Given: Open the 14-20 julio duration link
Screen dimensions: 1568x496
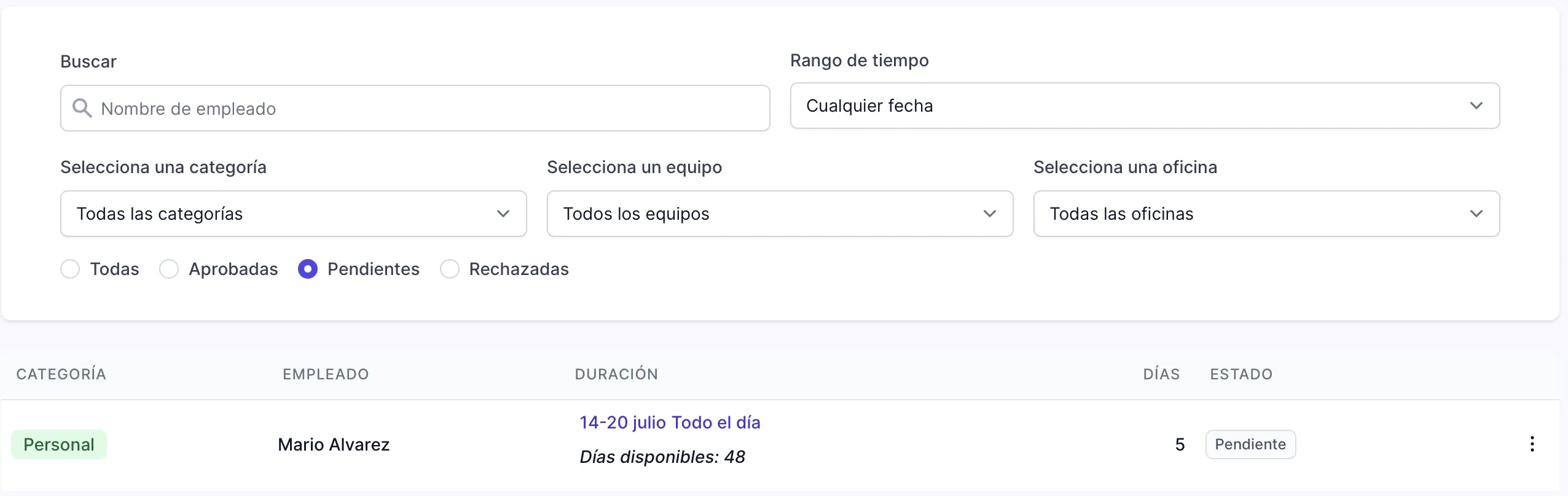Looking at the screenshot, I should click(669, 422).
